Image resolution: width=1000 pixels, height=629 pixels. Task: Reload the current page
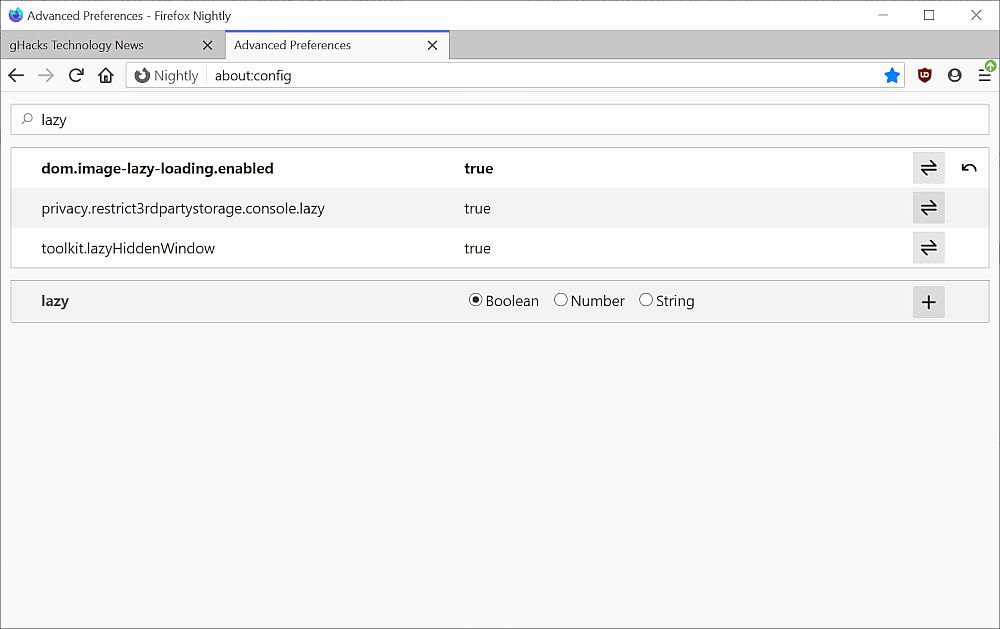tap(76, 75)
